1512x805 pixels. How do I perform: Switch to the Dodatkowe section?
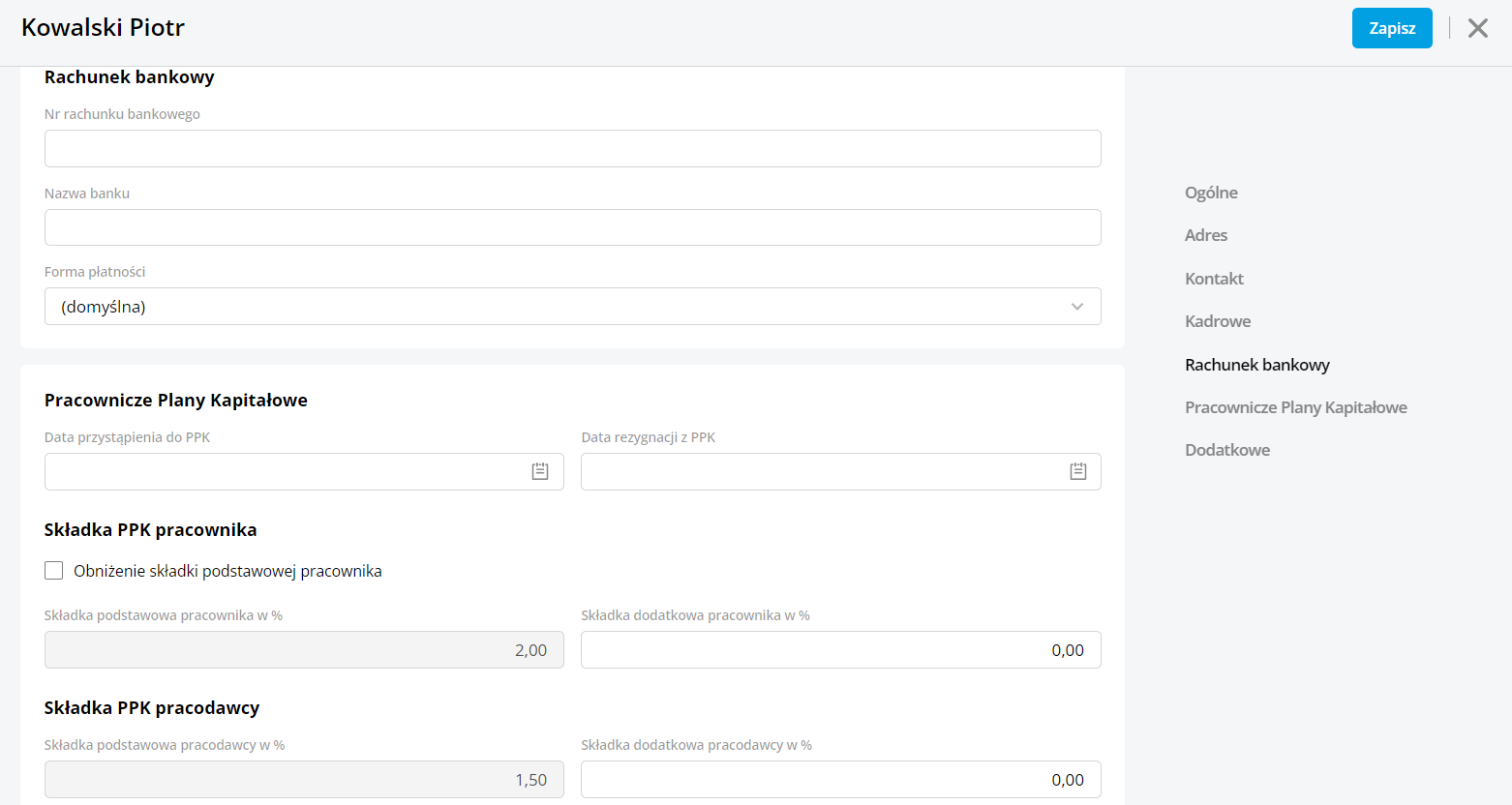[x=1226, y=450]
